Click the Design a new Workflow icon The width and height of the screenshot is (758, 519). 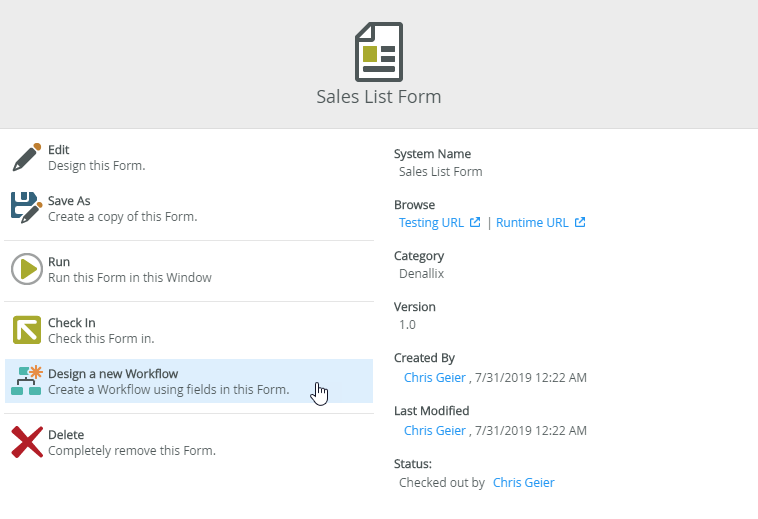[x=27, y=381]
